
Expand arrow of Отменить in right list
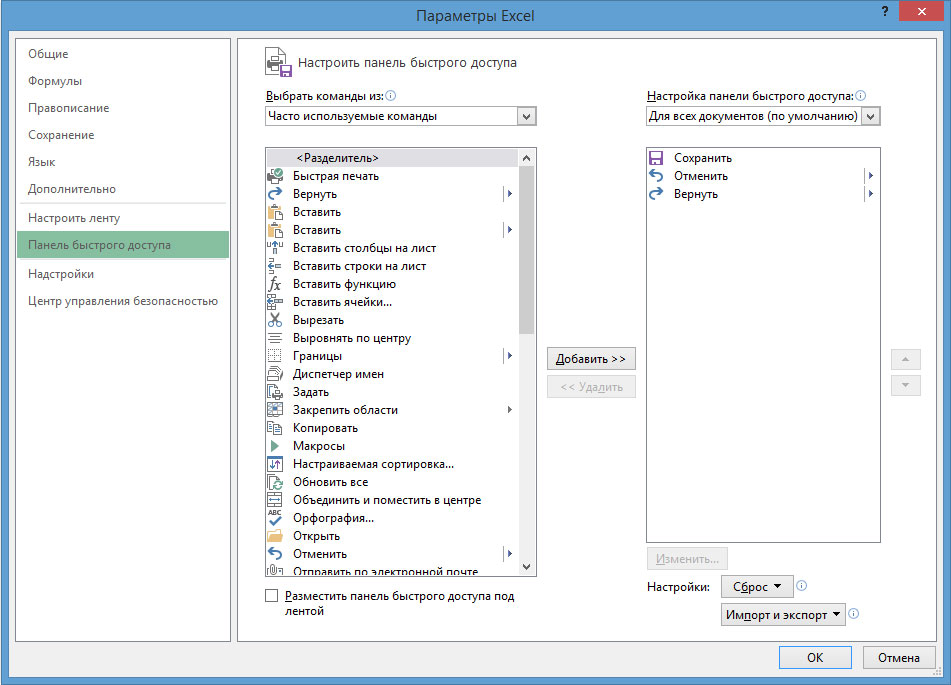click(870, 176)
